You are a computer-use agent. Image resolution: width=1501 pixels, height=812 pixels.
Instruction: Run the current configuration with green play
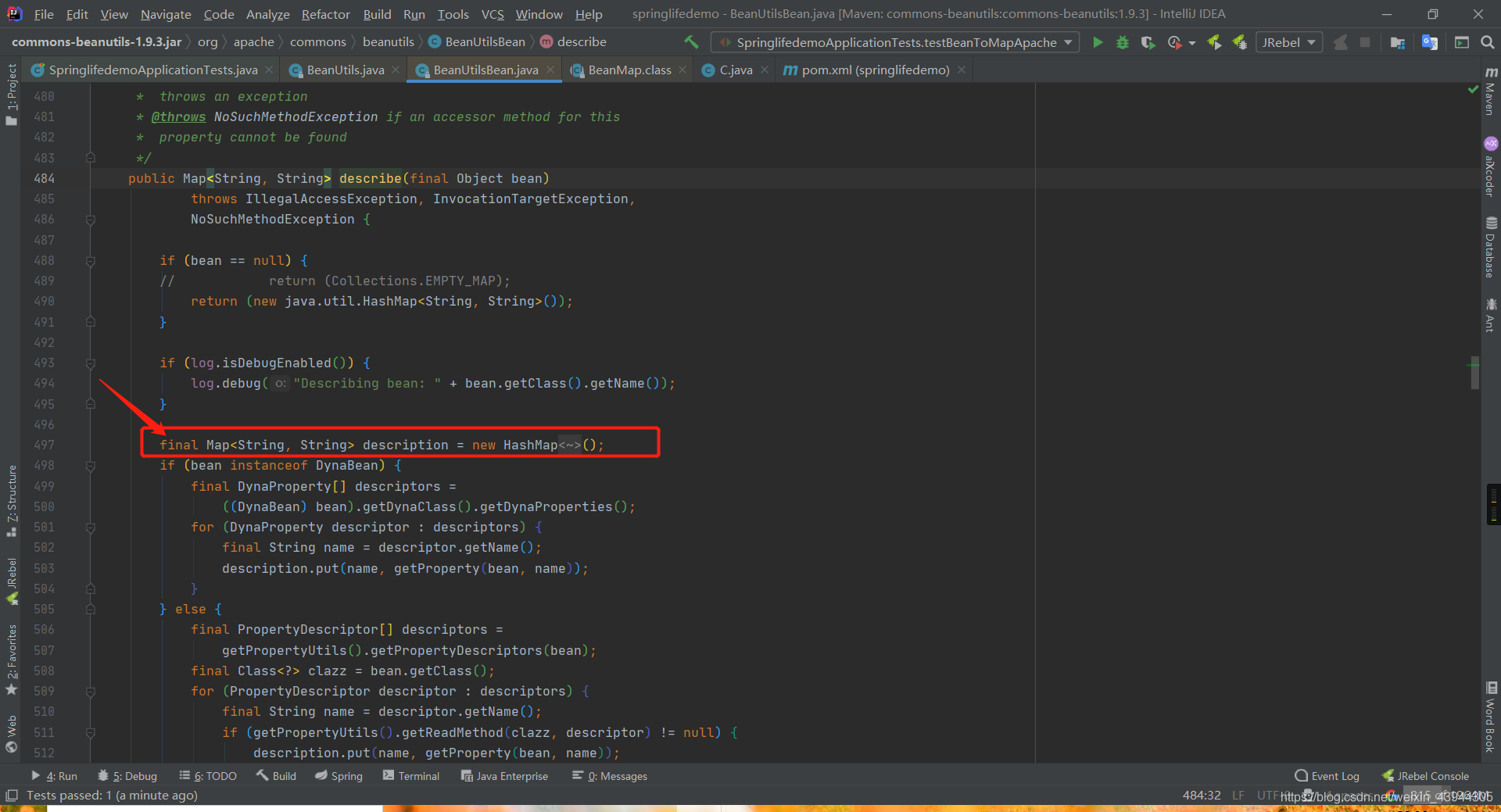1098,42
